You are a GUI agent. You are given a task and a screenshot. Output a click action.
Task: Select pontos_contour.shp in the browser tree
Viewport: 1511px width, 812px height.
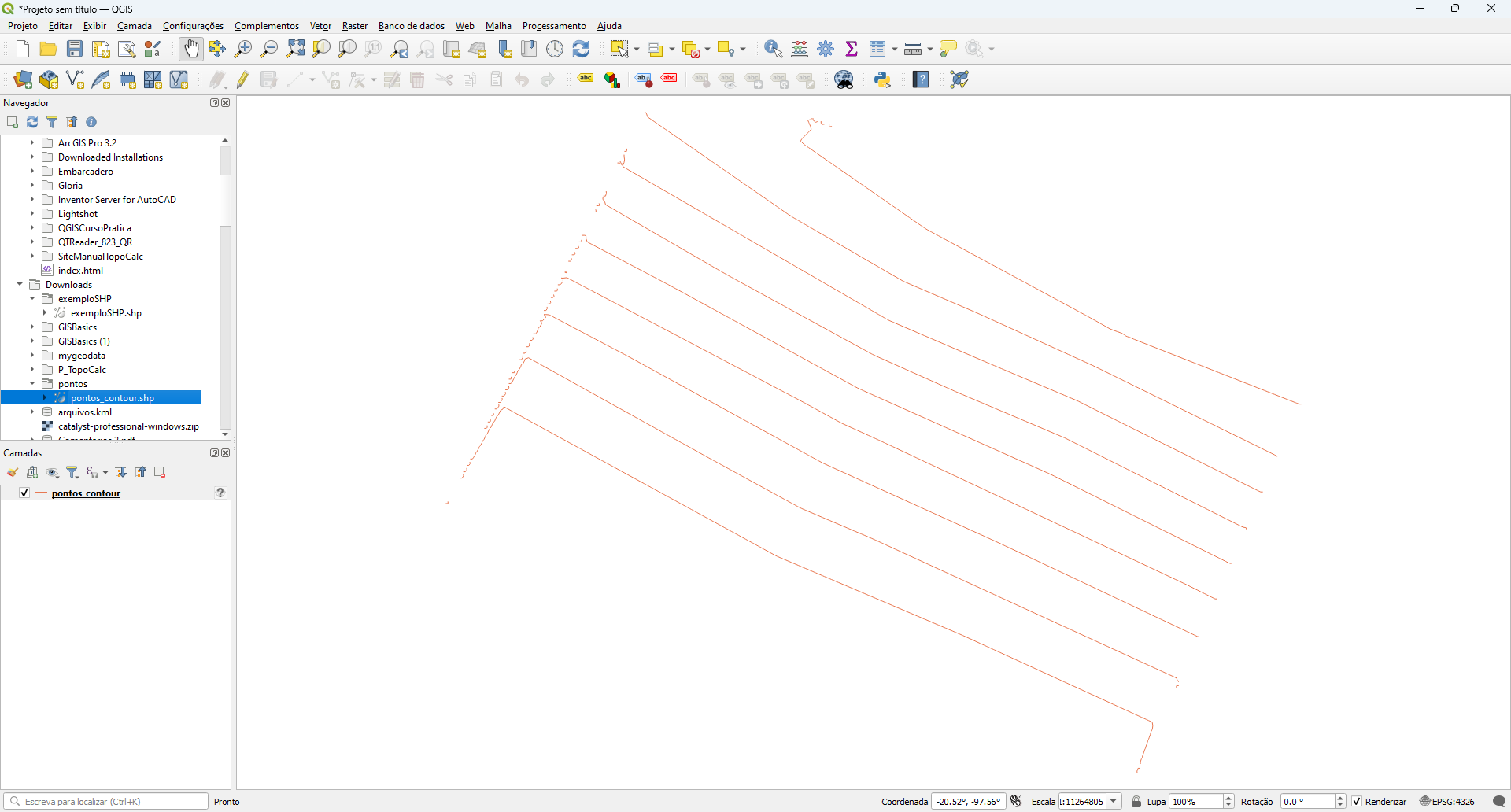coord(113,398)
